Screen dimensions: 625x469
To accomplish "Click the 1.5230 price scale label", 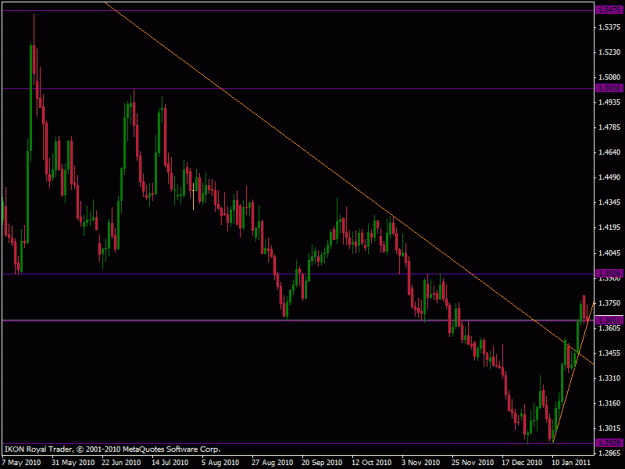I will tap(609, 52).
